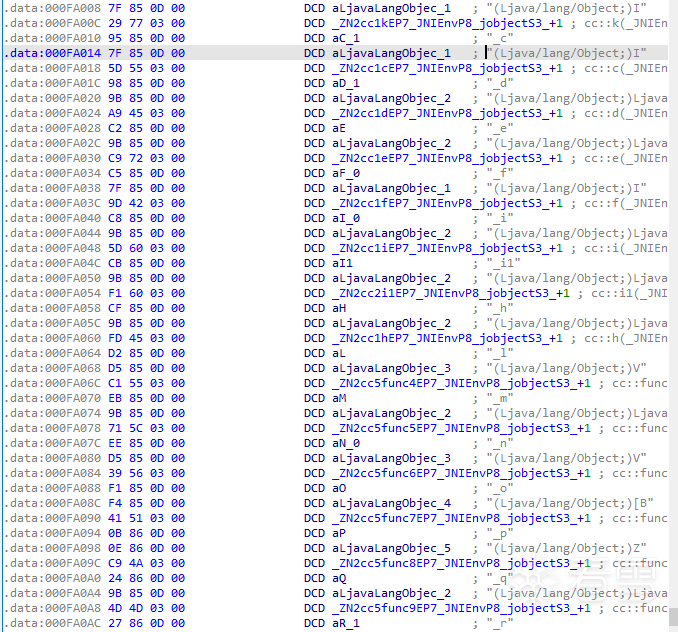Jump to _ZN2cc5func7EP7_JNIEnvP8_jobjectS3_+1
This screenshot has width=678, height=632.
[461, 518]
